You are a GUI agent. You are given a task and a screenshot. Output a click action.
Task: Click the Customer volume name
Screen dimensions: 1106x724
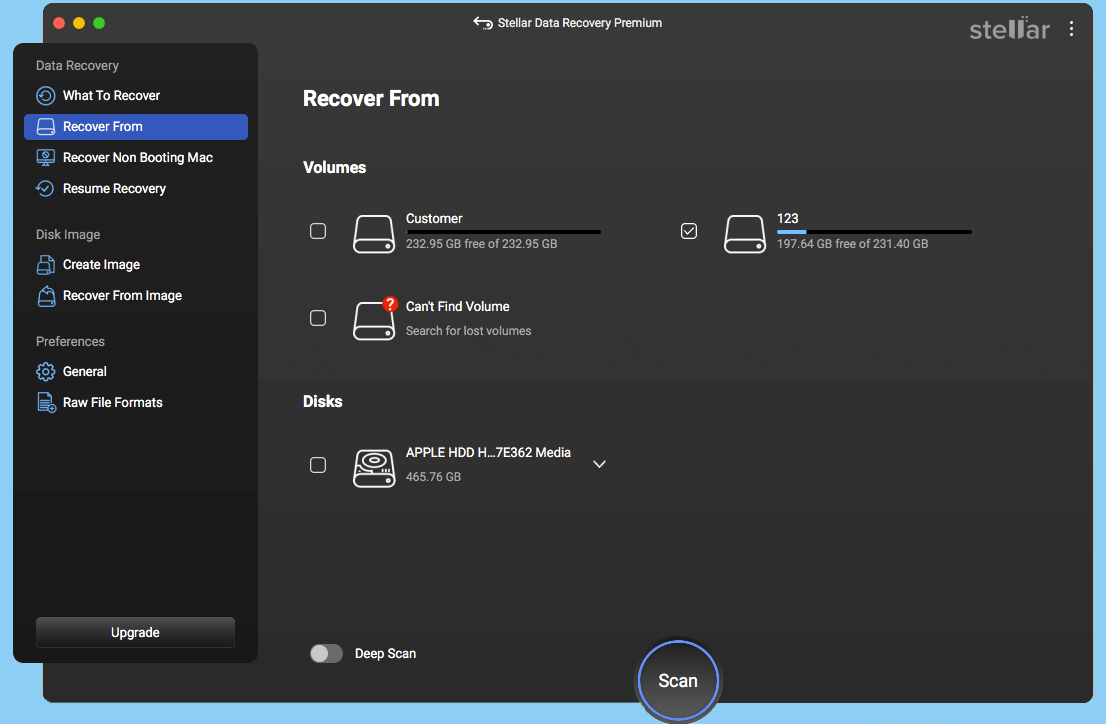(x=434, y=219)
